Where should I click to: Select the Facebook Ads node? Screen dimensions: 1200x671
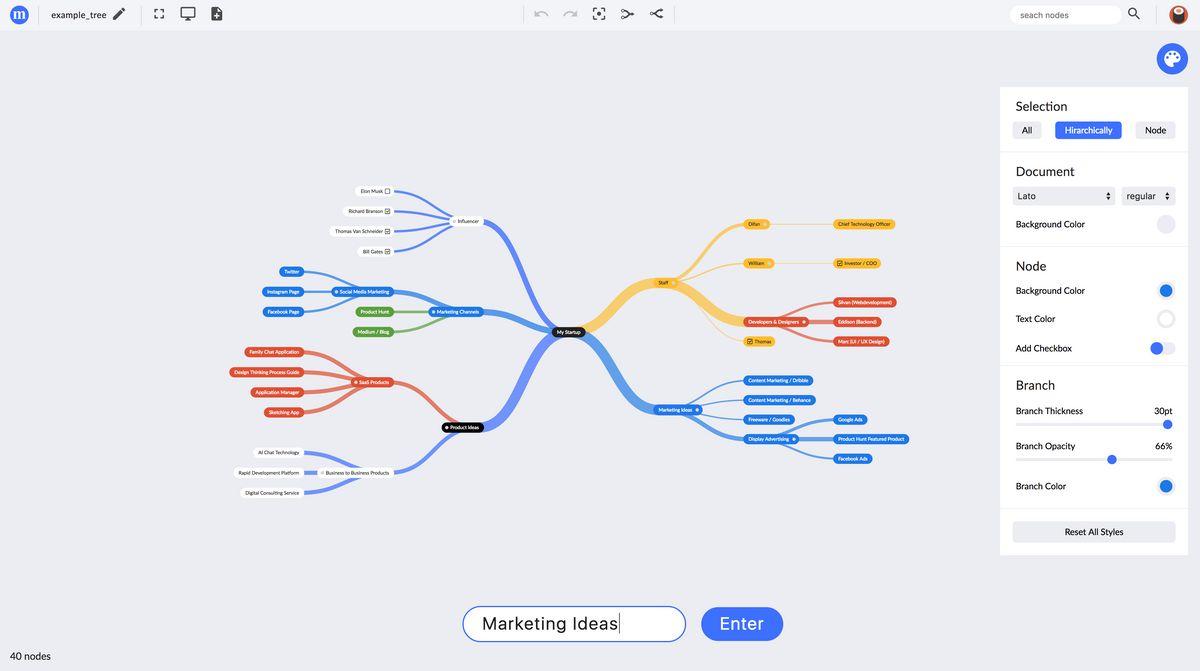(853, 459)
